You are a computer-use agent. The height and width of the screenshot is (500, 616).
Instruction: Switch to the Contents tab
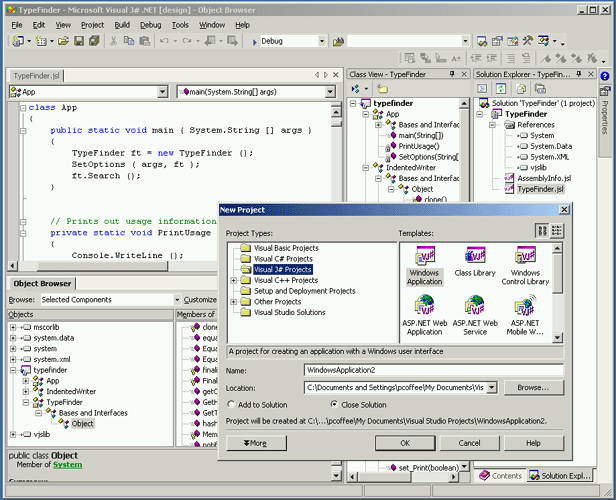(500, 476)
